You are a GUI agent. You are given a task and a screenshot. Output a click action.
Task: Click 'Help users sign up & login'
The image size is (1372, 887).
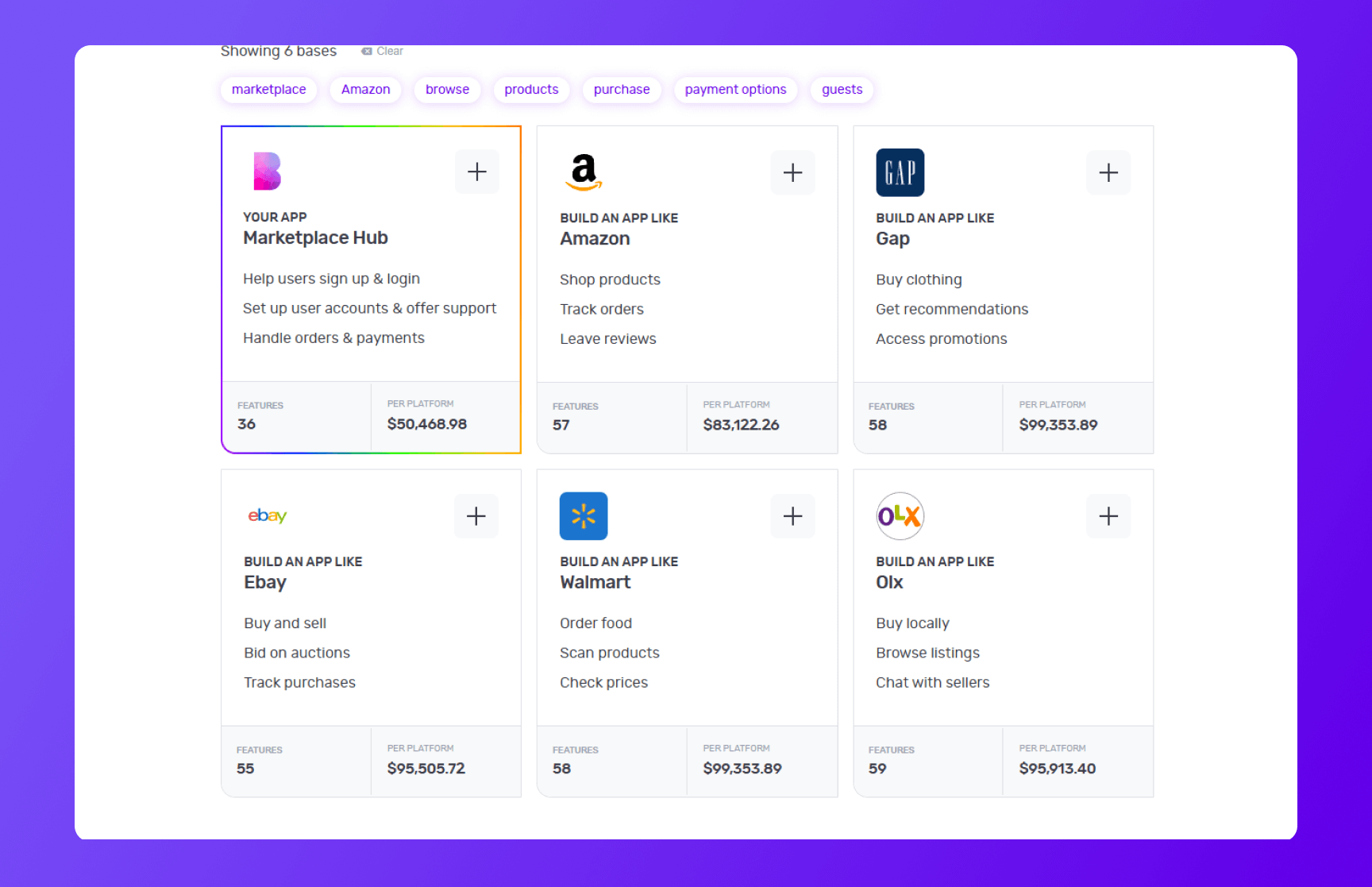[x=331, y=279]
